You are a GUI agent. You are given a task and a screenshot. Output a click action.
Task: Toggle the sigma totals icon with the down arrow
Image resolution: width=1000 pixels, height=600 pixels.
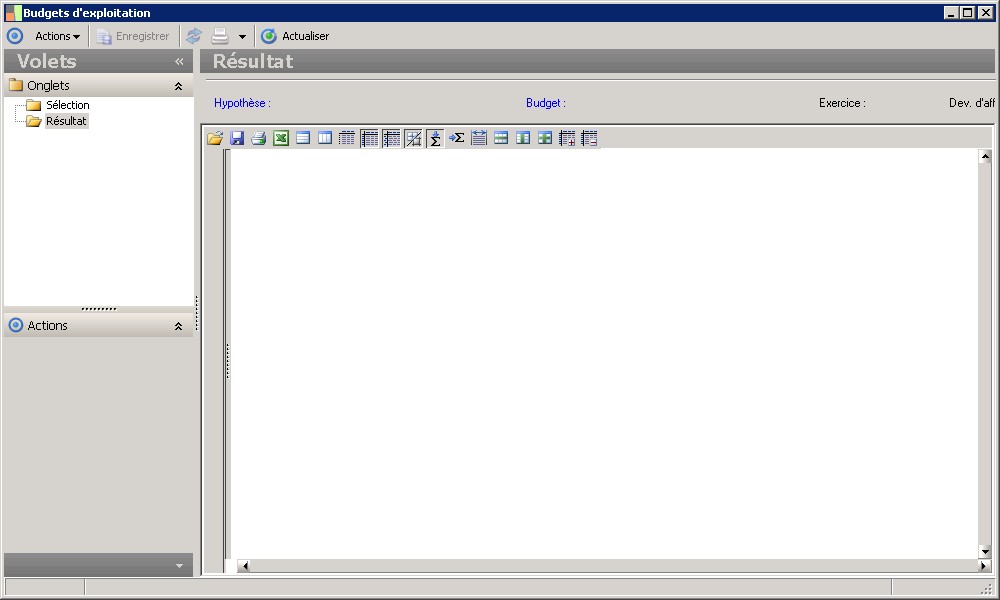tap(435, 138)
